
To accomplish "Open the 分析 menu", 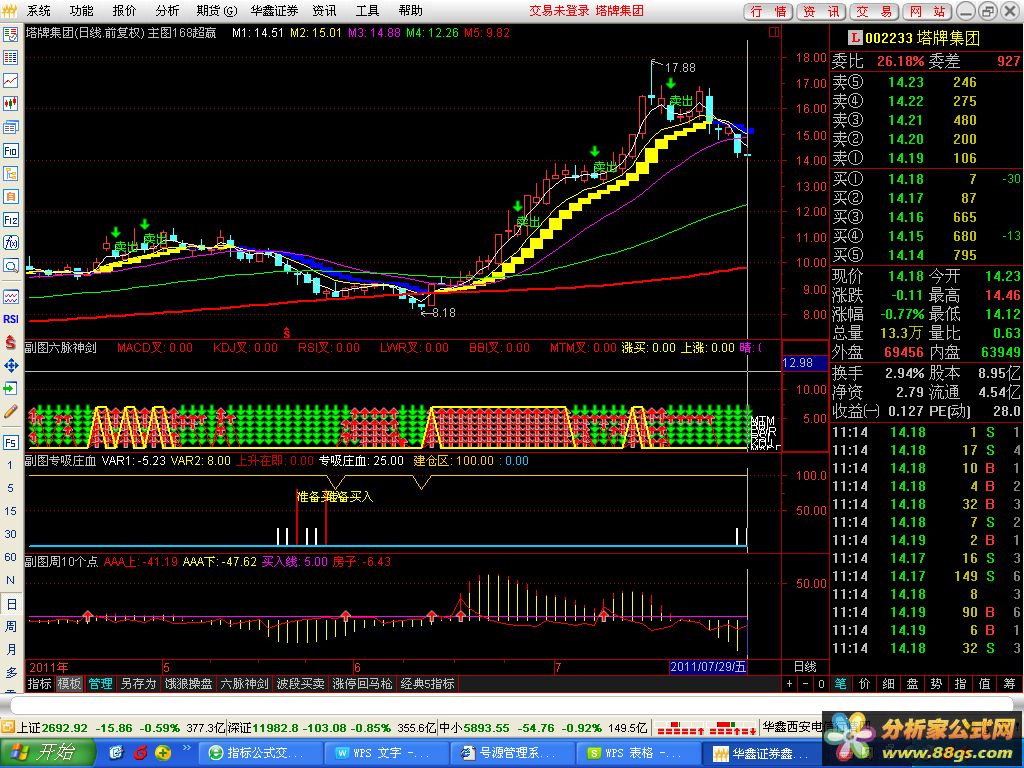I will [167, 10].
